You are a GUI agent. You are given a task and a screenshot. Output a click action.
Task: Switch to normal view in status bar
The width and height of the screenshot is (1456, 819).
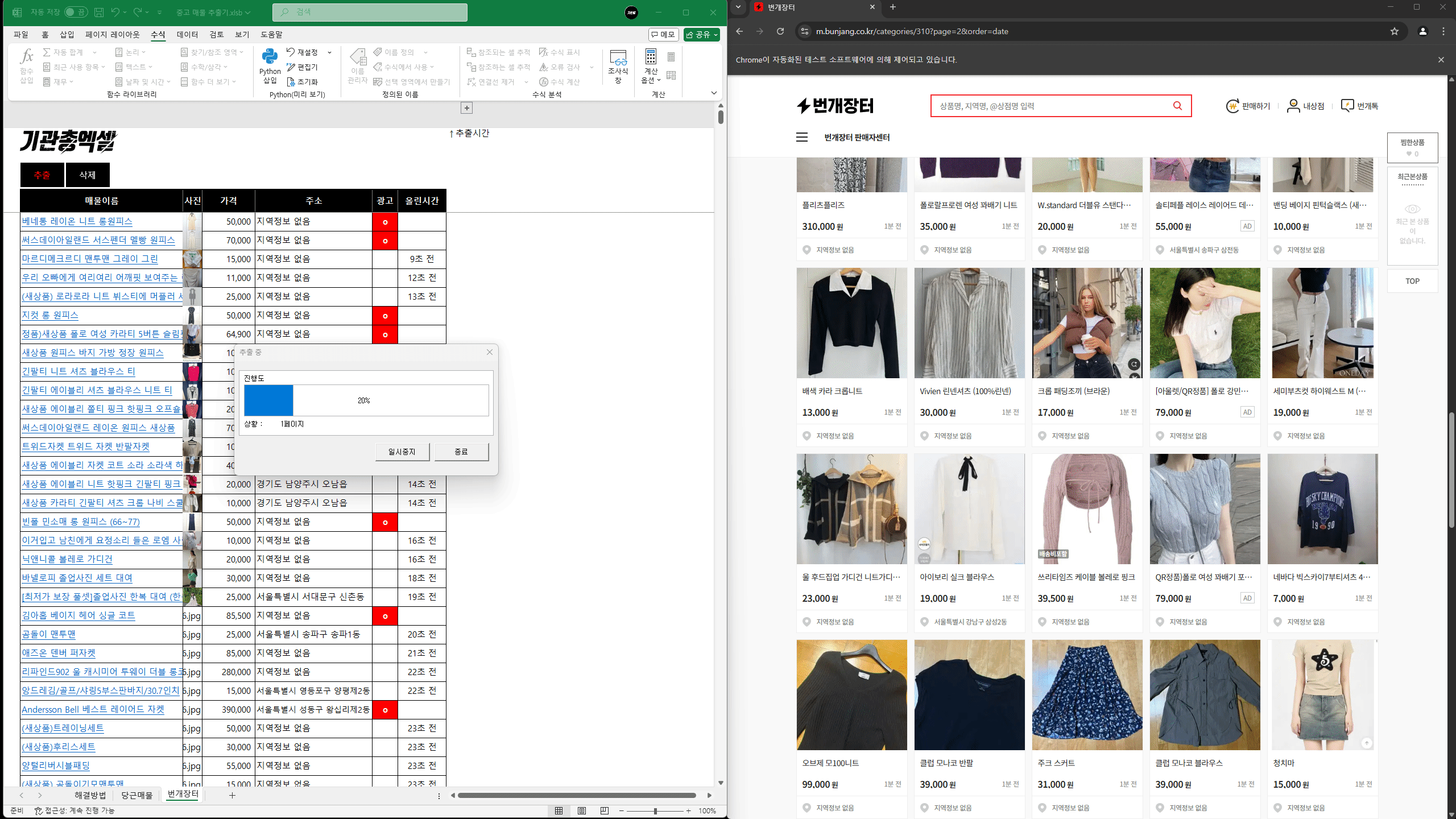click(559, 810)
